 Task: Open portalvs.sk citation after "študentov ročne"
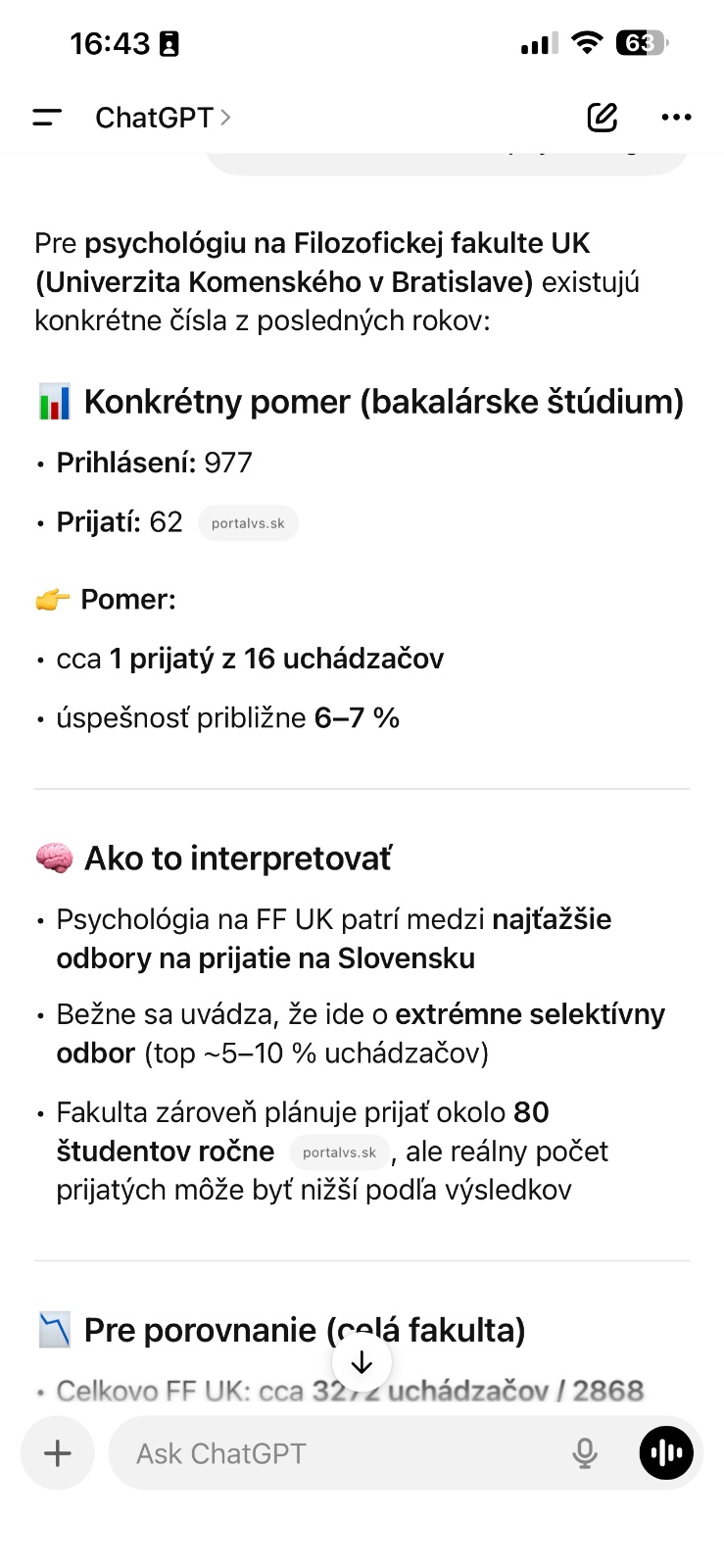click(x=339, y=1152)
